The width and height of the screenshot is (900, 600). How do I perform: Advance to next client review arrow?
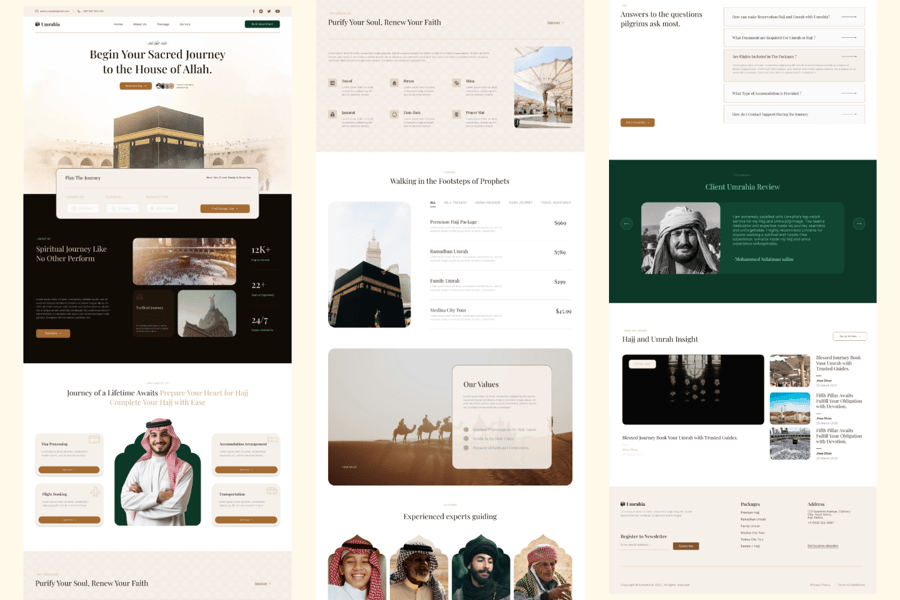click(x=858, y=224)
